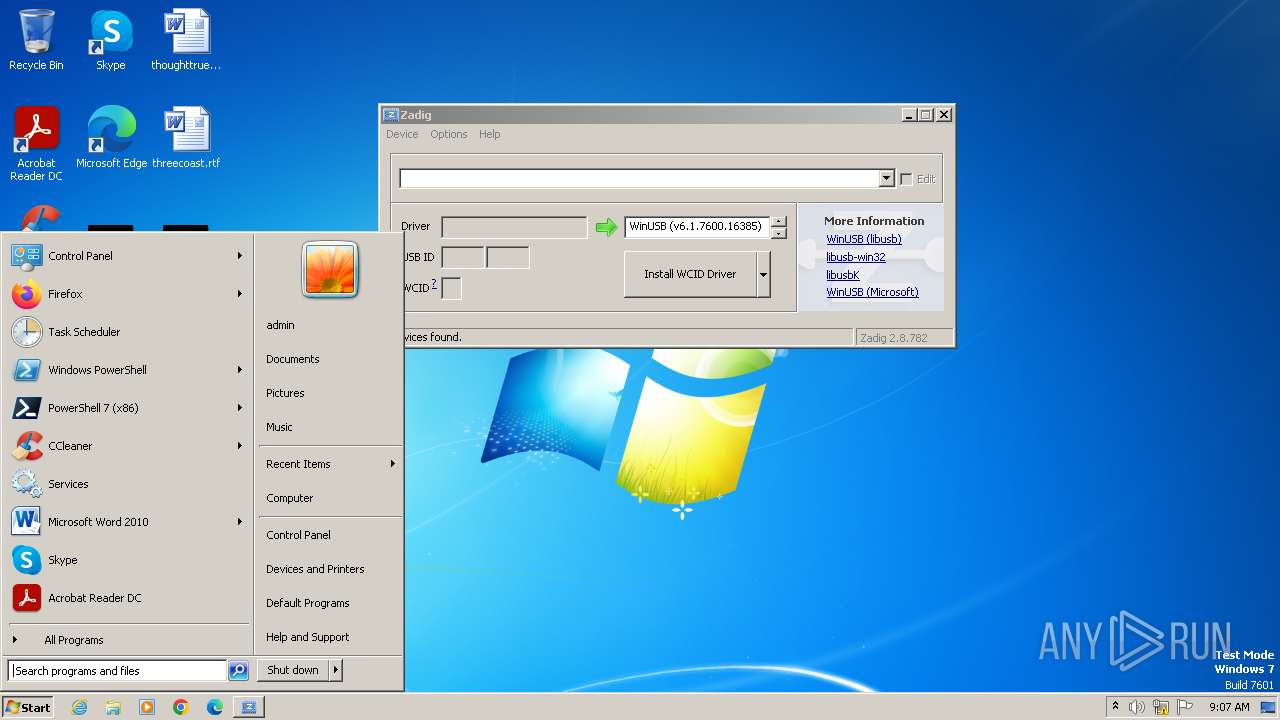Open the libusbK link

click(x=843, y=275)
